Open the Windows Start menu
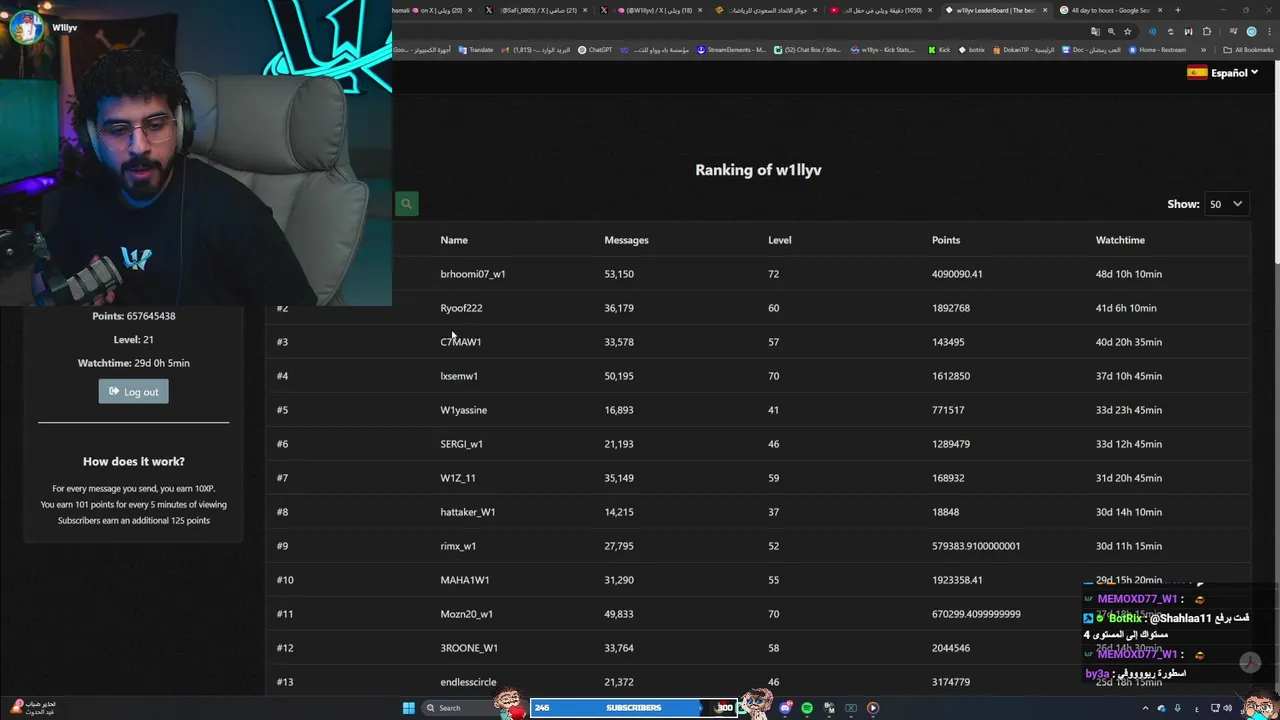This screenshot has width=1280, height=720. tap(409, 708)
